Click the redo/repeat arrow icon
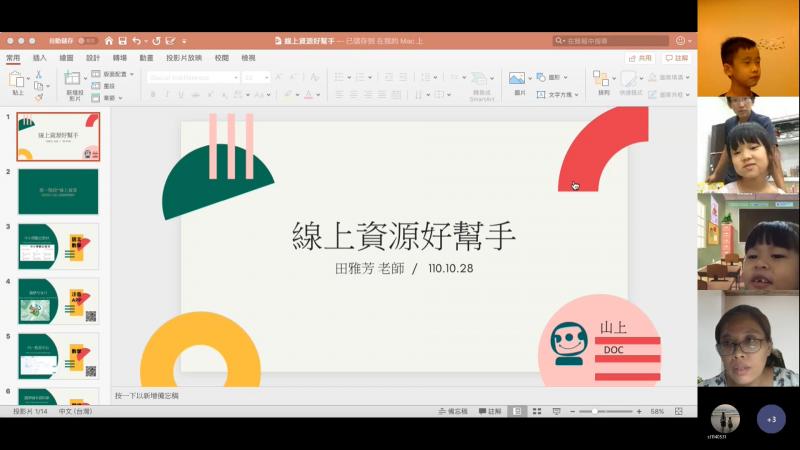800x450 pixels. point(157,41)
